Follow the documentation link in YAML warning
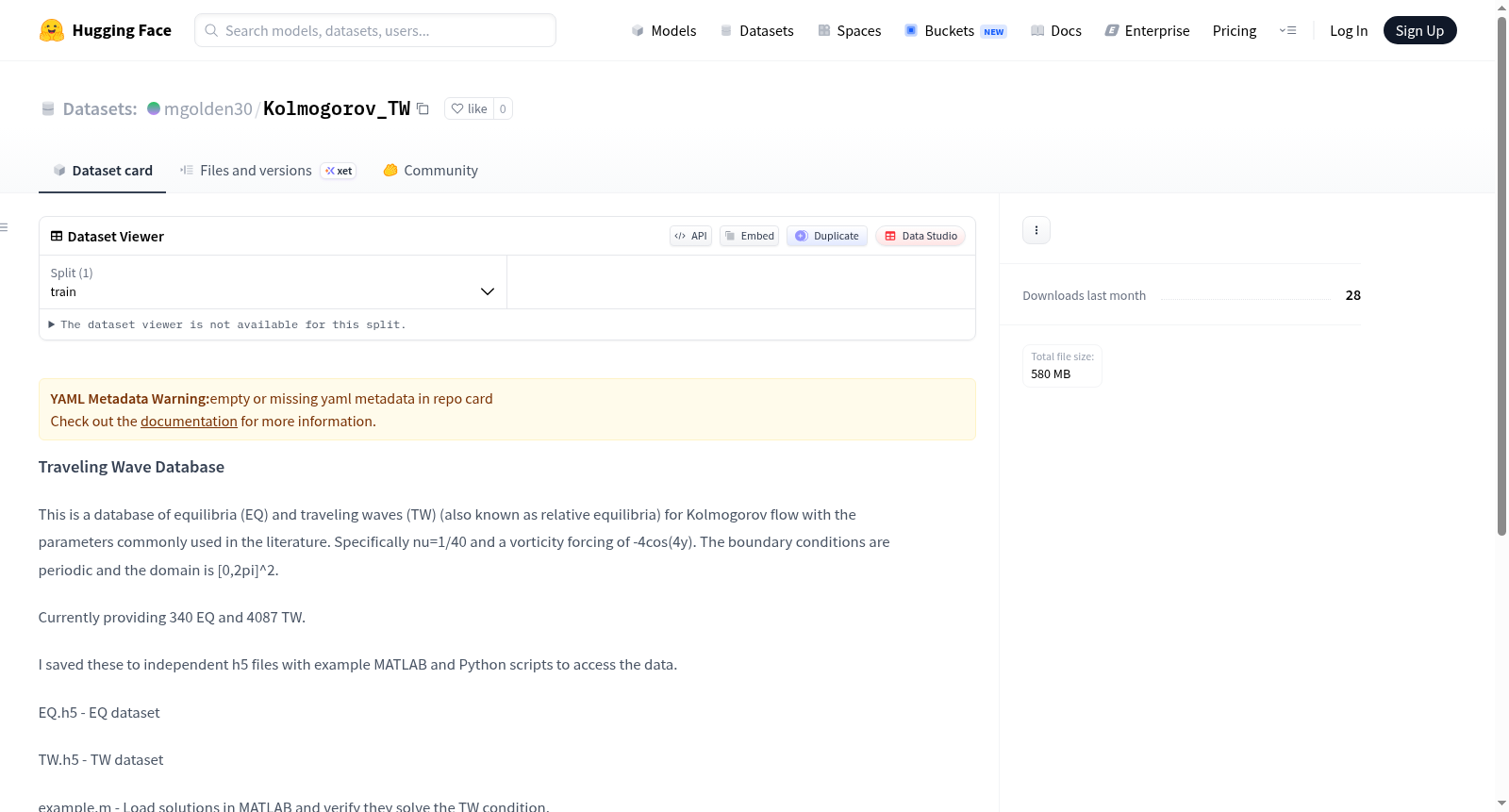 coord(189,422)
